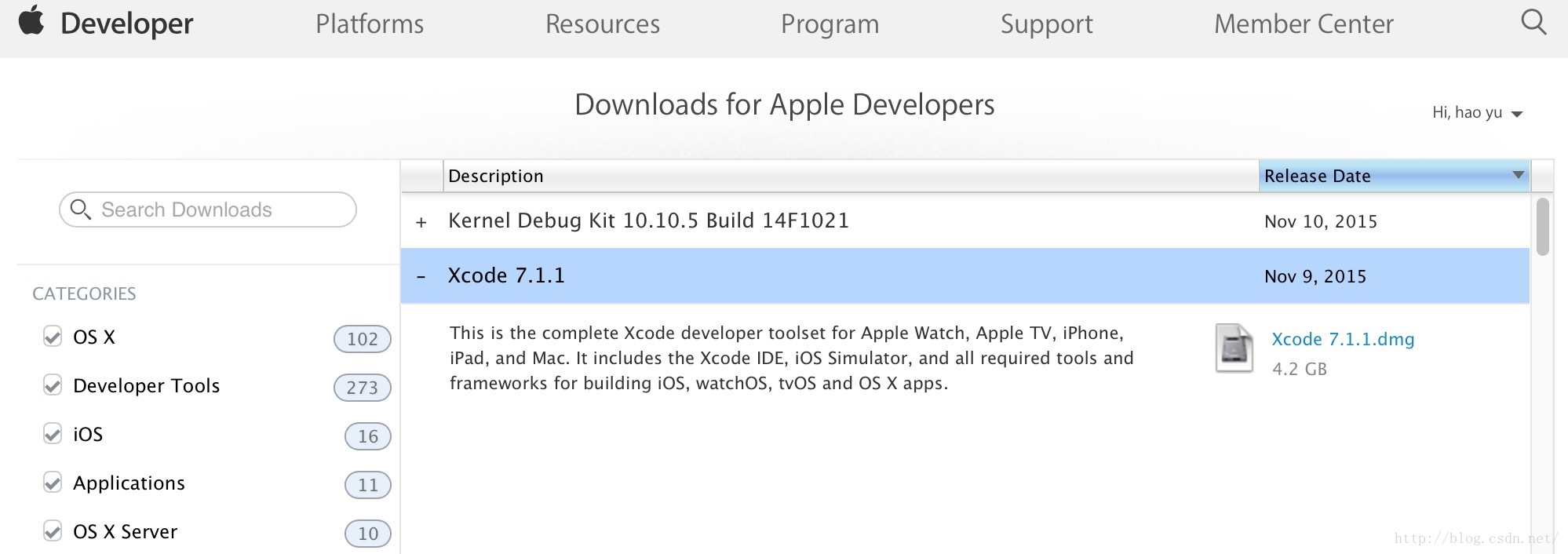Image resolution: width=1568 pixels, height=554 pixels.
Task: Uncheck the OS X category checkbox
Action: [x=53, y=337]
